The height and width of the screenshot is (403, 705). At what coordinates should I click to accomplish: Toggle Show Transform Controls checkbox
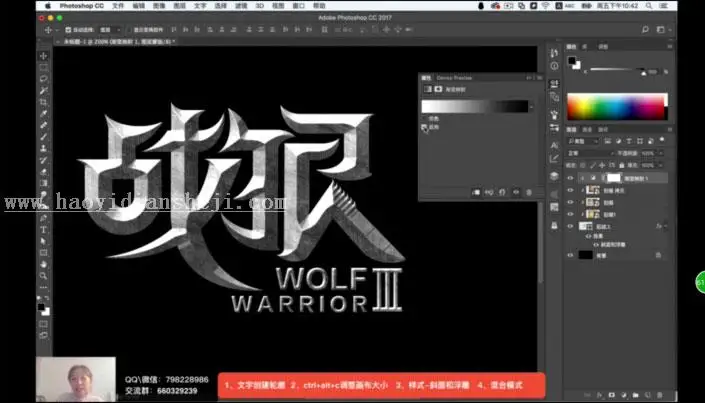(x=129, y=30)
